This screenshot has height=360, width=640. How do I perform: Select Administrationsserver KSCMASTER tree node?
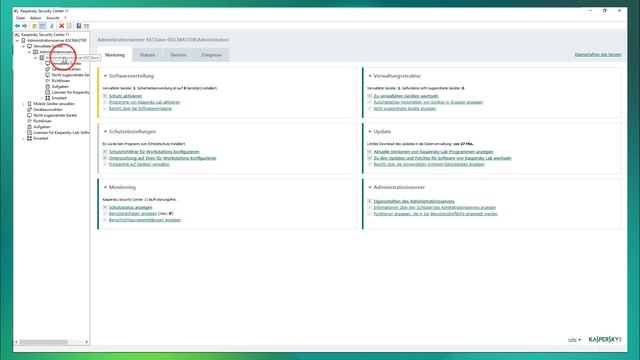pos(57,40)
